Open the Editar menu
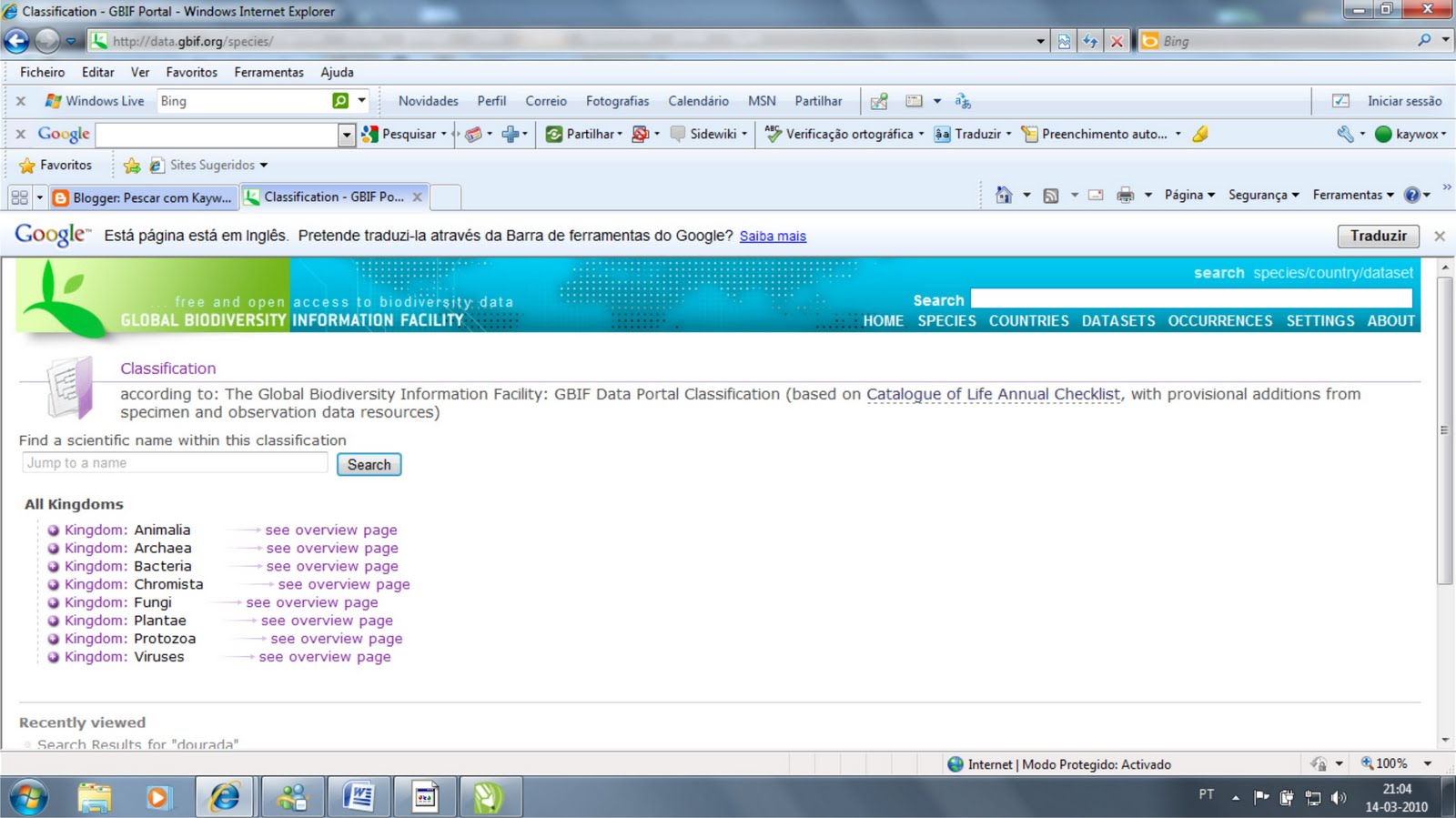The image size is (1456, 818). 97,72
